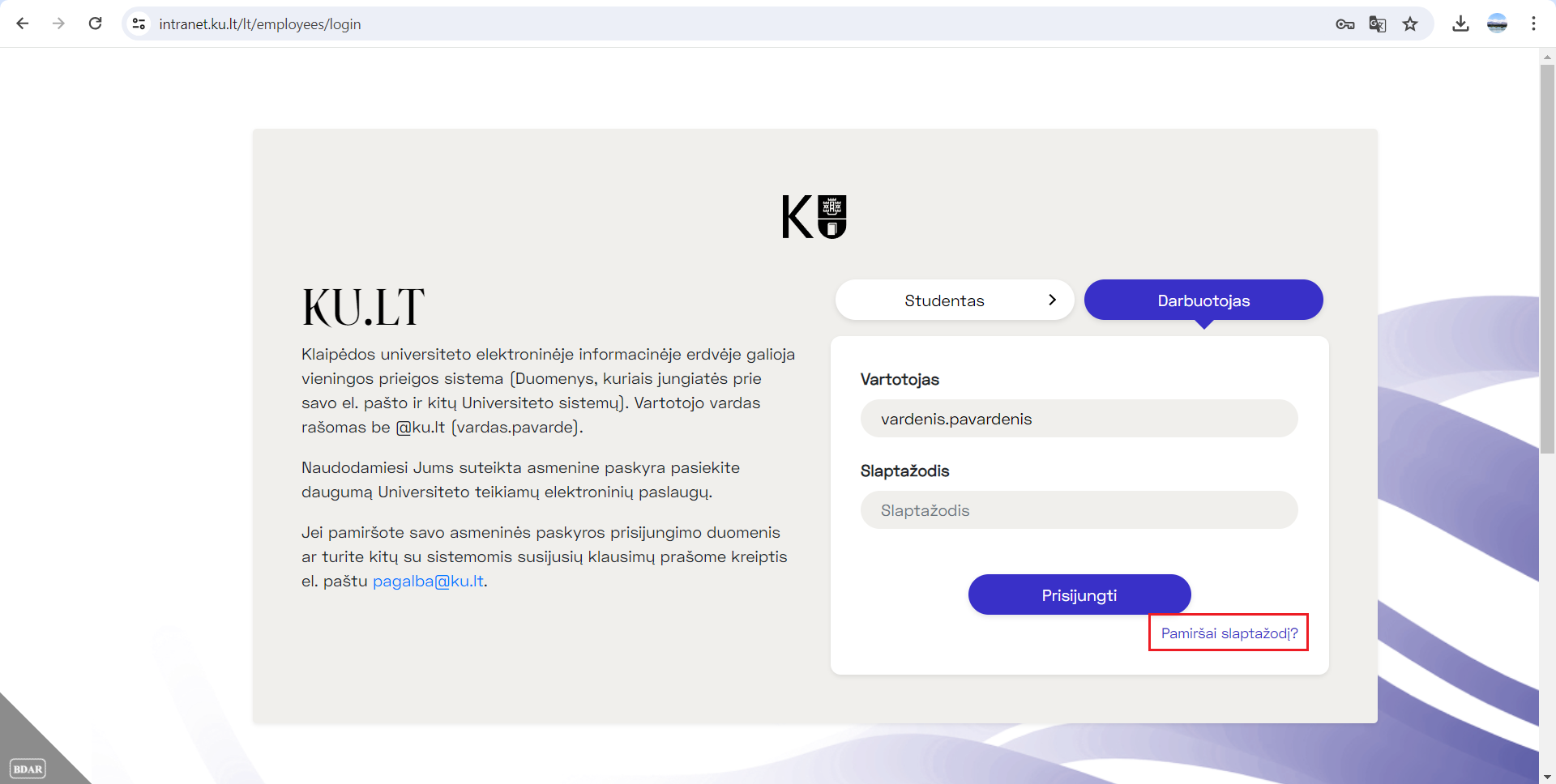Open the Pamiršai slaptažodį? link
Viewport: 1556px width, 784px height.
(x=1229, y=633)
